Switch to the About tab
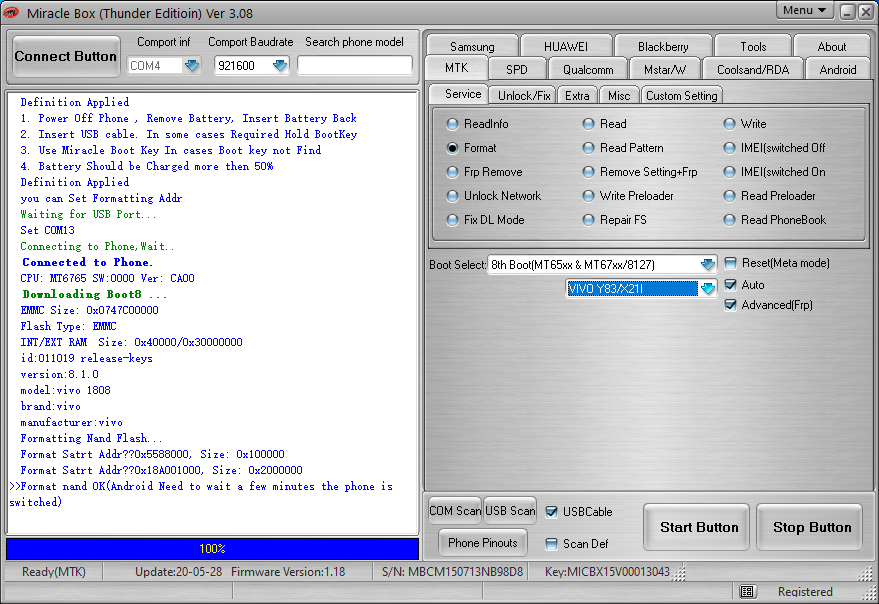The image size is (879, 604). (x=831, y=46)
